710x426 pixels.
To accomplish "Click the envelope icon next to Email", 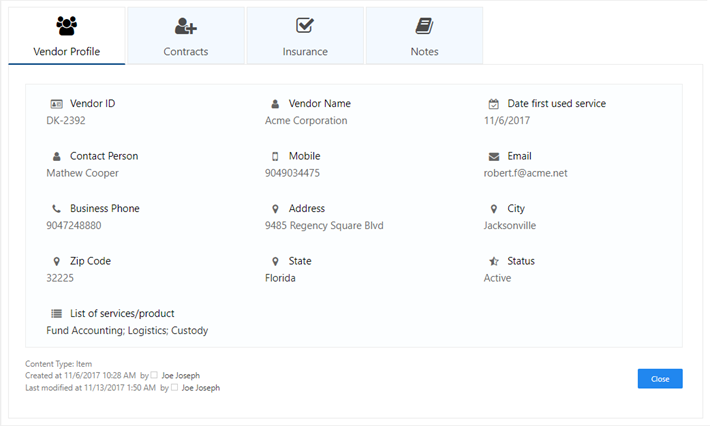I will pyautogui.click(x=494, y=157).
